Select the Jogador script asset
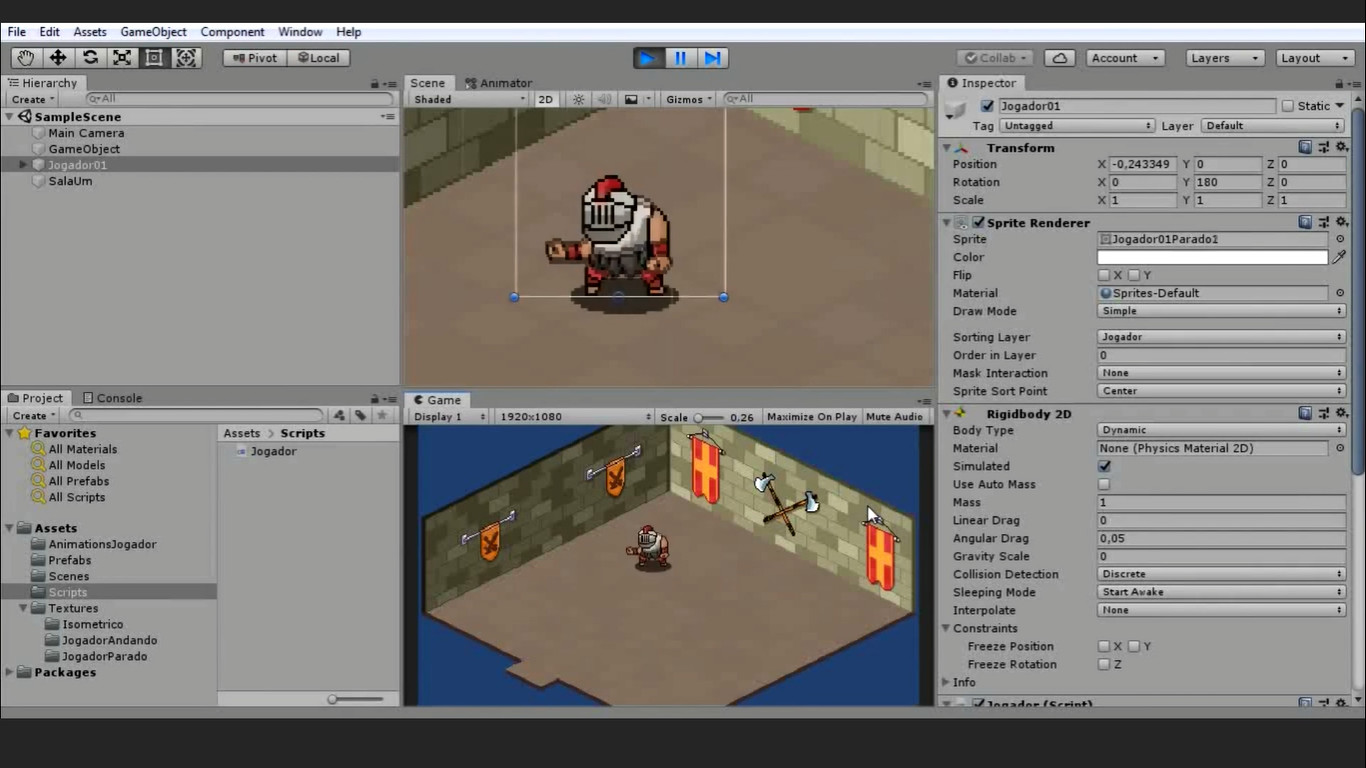The image size is (1366, 768). 272,451
